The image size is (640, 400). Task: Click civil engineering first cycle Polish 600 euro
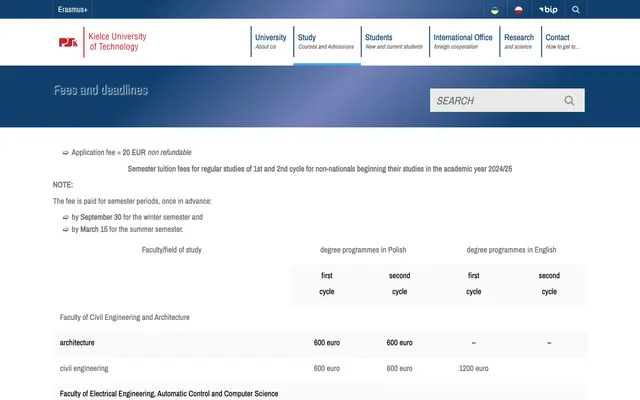pyautogui.click(x=327, y=368)
